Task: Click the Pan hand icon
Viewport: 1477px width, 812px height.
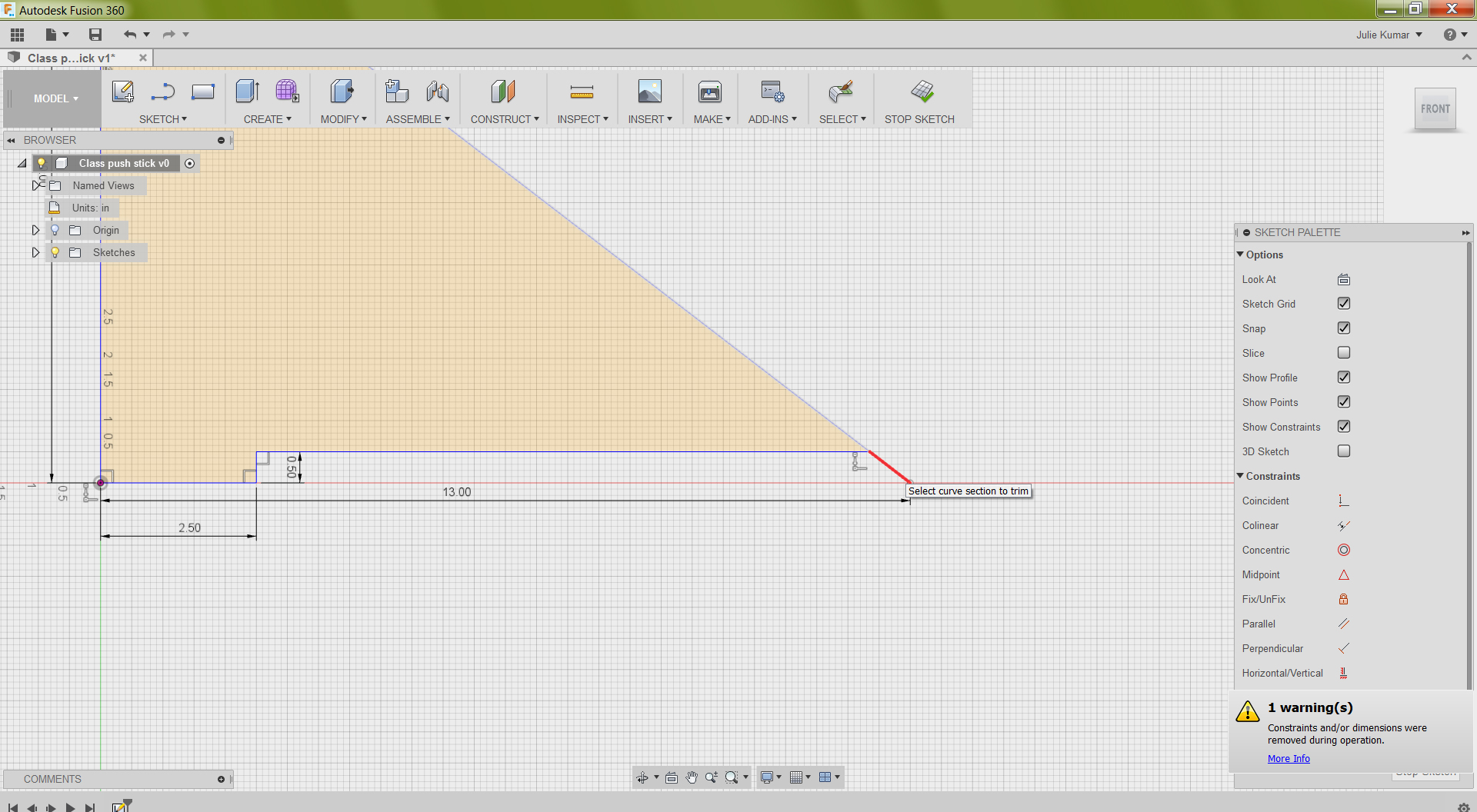Action: (x=692, y=777)
